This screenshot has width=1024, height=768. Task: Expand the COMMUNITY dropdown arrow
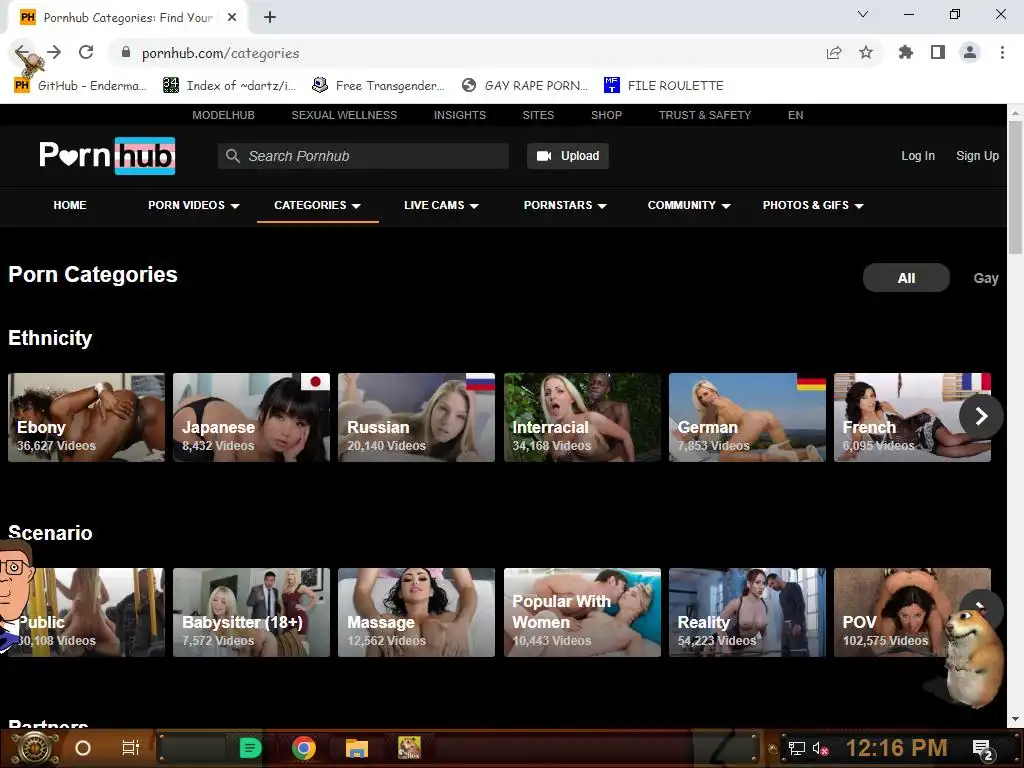726,206
